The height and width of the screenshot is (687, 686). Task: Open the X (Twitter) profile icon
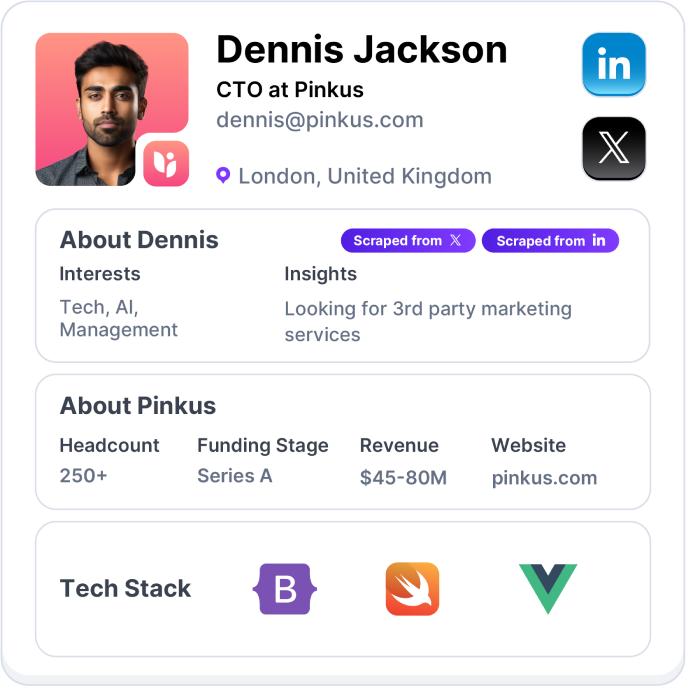(x=613, y=148)
